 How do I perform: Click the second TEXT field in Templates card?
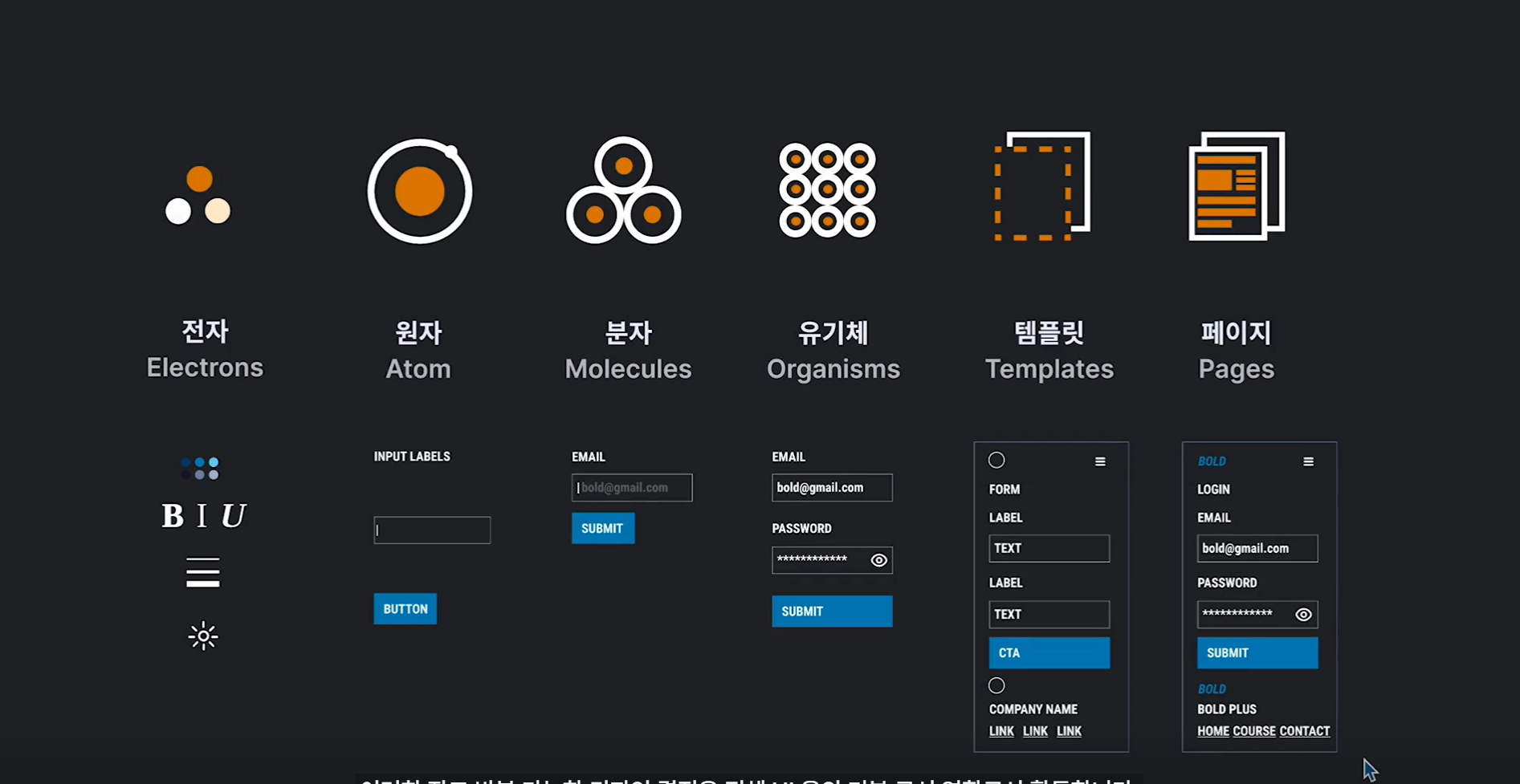pos(1049,615)
